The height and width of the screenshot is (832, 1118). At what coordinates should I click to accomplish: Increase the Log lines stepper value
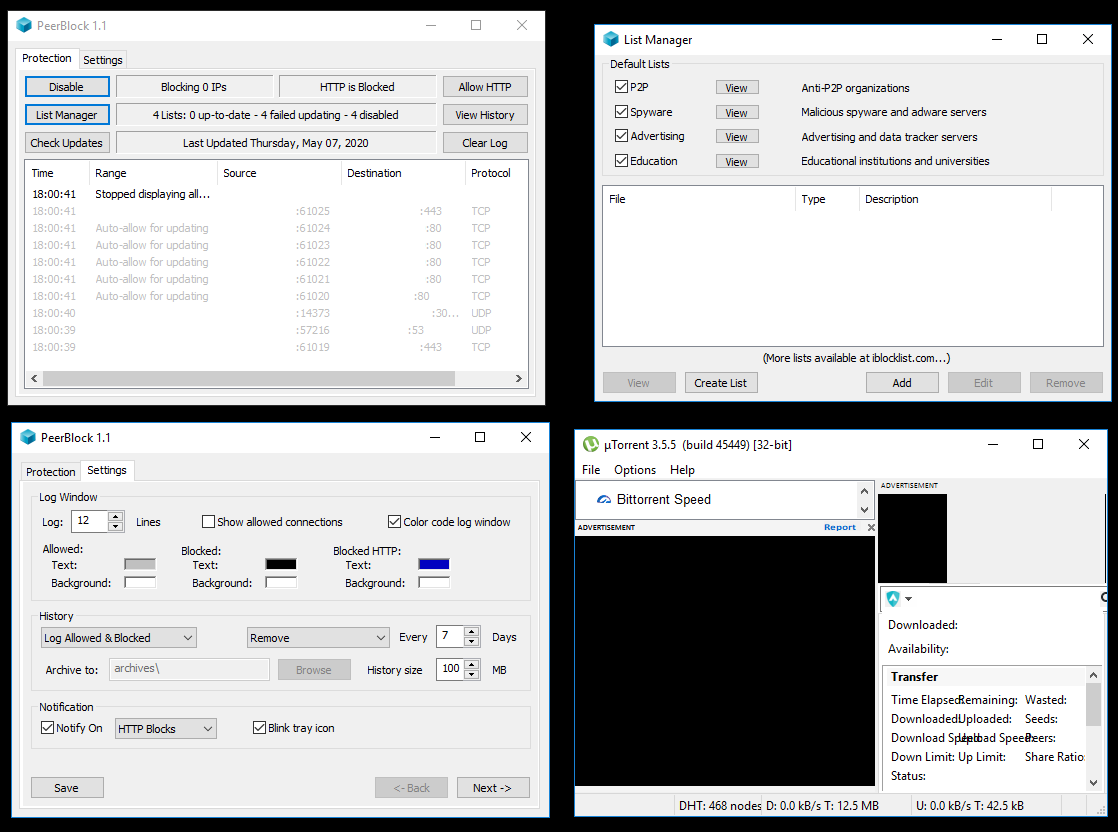pyautogui.click(x=115, y=517)
